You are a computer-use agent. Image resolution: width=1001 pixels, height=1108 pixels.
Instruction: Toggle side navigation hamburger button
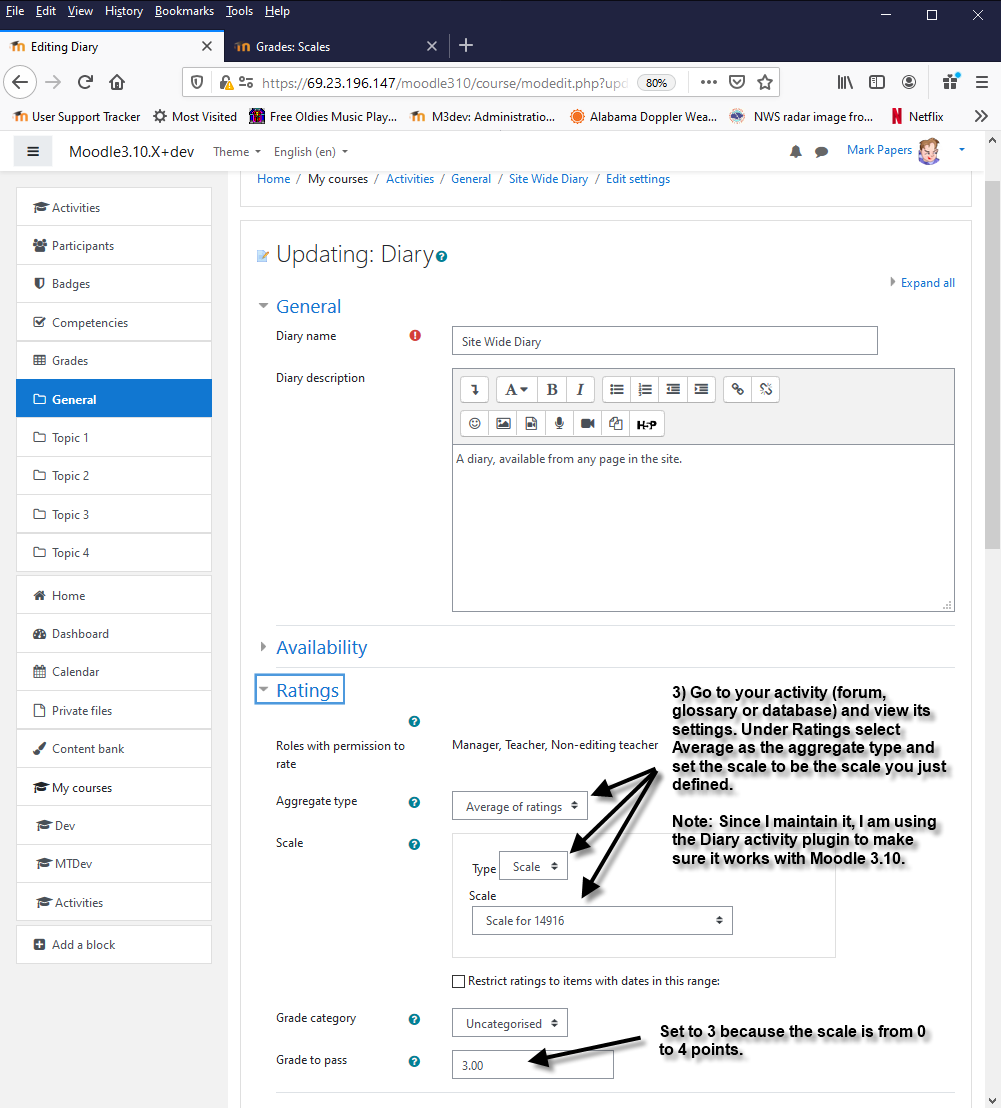[x=33, y=151]
